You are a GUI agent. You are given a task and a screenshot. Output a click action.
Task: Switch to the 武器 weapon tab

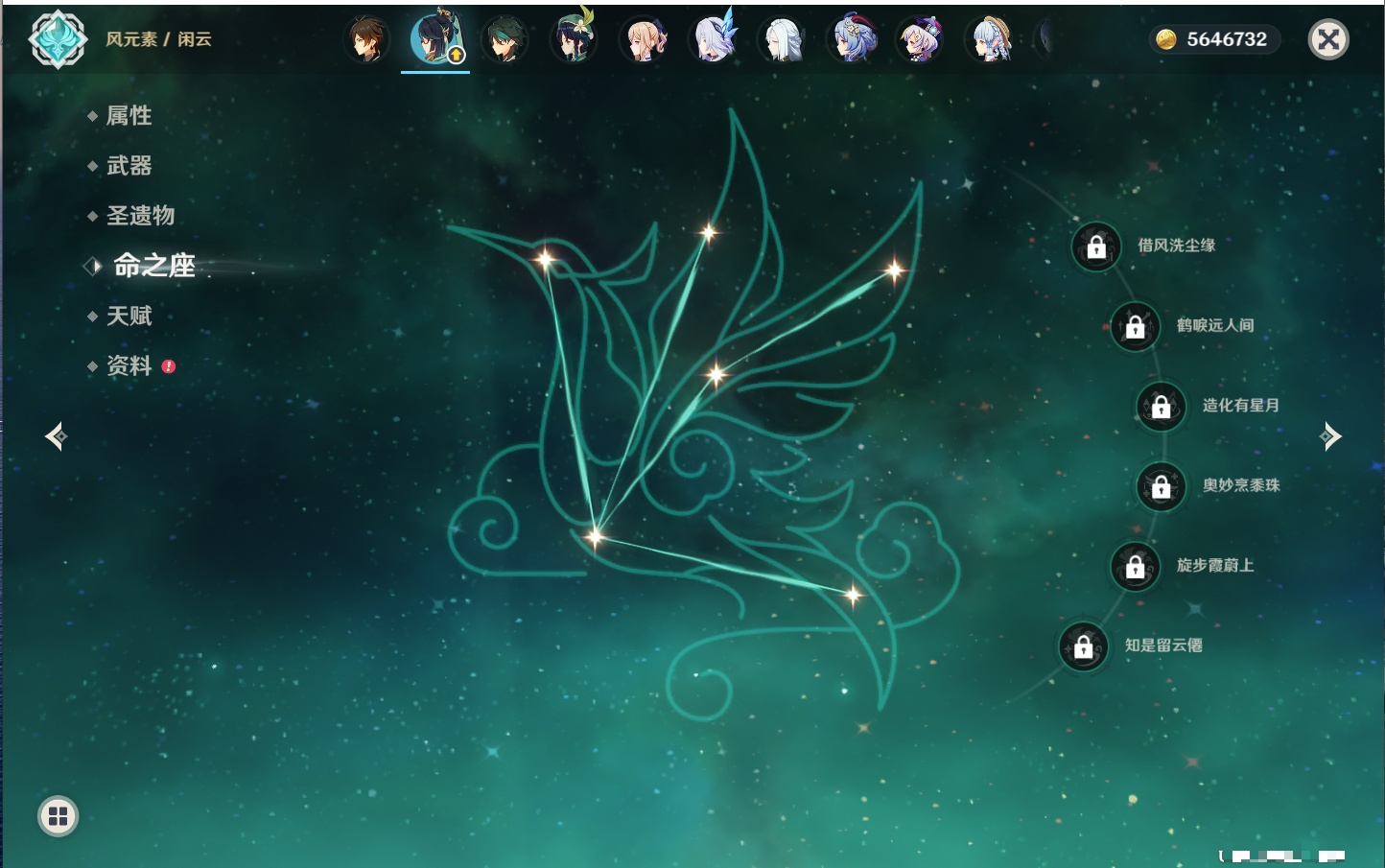[x=129, y=166]
